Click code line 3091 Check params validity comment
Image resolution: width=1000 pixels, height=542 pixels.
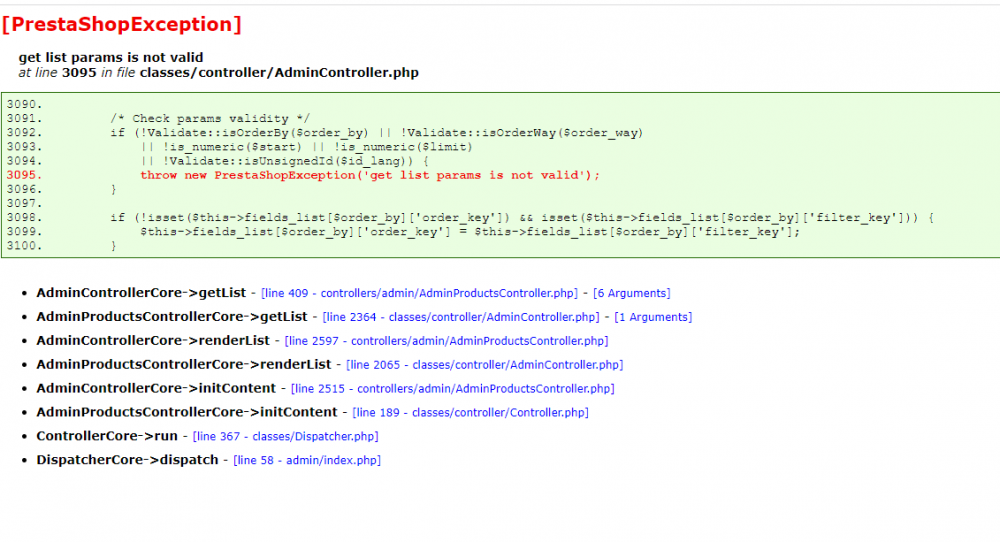click(x=210, y=119)
